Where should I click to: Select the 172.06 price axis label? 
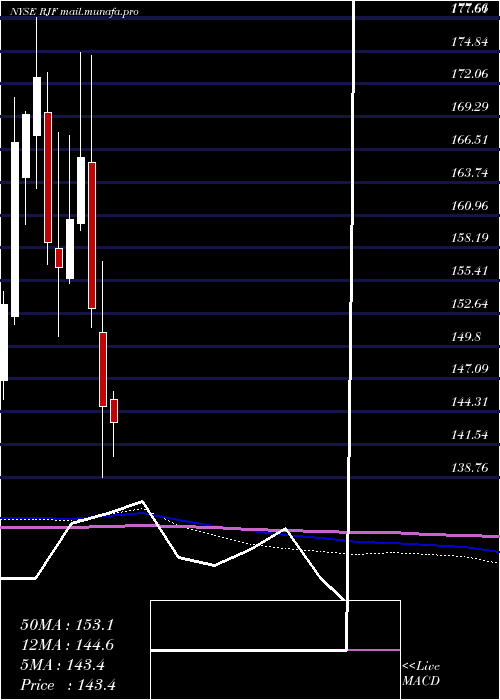point(470,74)
